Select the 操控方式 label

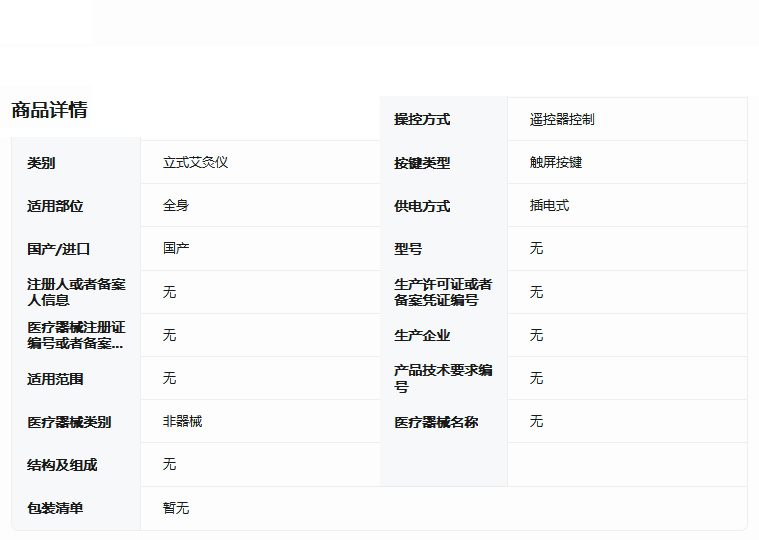coord(422,120)
